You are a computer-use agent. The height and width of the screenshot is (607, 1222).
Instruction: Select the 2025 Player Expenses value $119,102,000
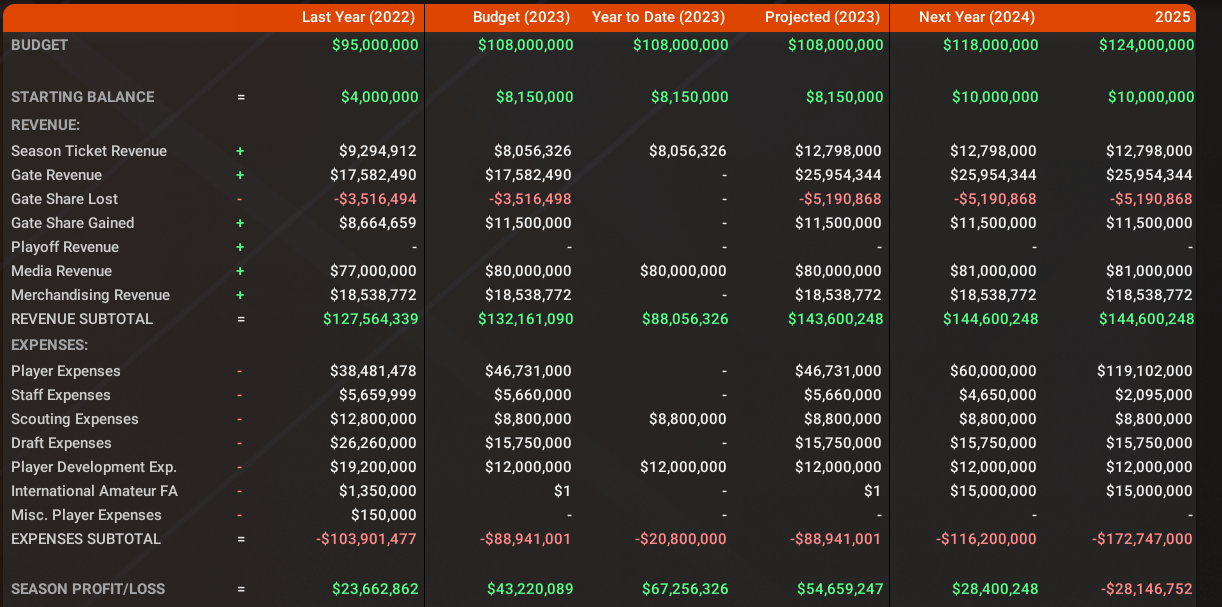[1149, 371]
